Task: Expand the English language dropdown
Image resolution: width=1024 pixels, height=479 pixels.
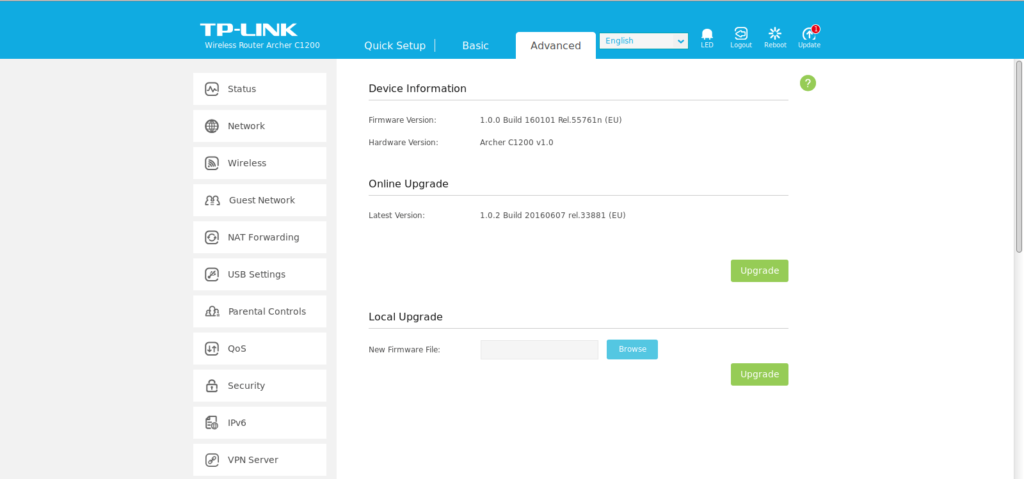Action: [x=643, y=41]
